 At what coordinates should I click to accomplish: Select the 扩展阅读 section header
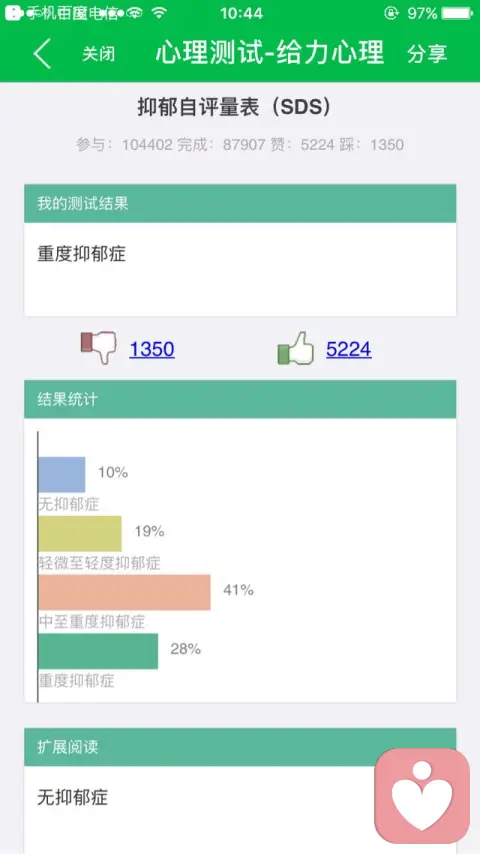(240, 747)
